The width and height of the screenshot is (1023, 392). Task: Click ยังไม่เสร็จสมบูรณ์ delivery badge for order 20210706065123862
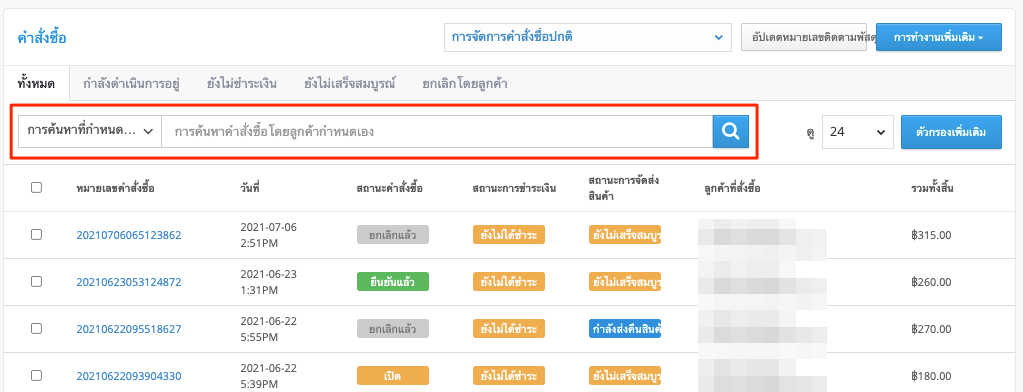[624, 235]
